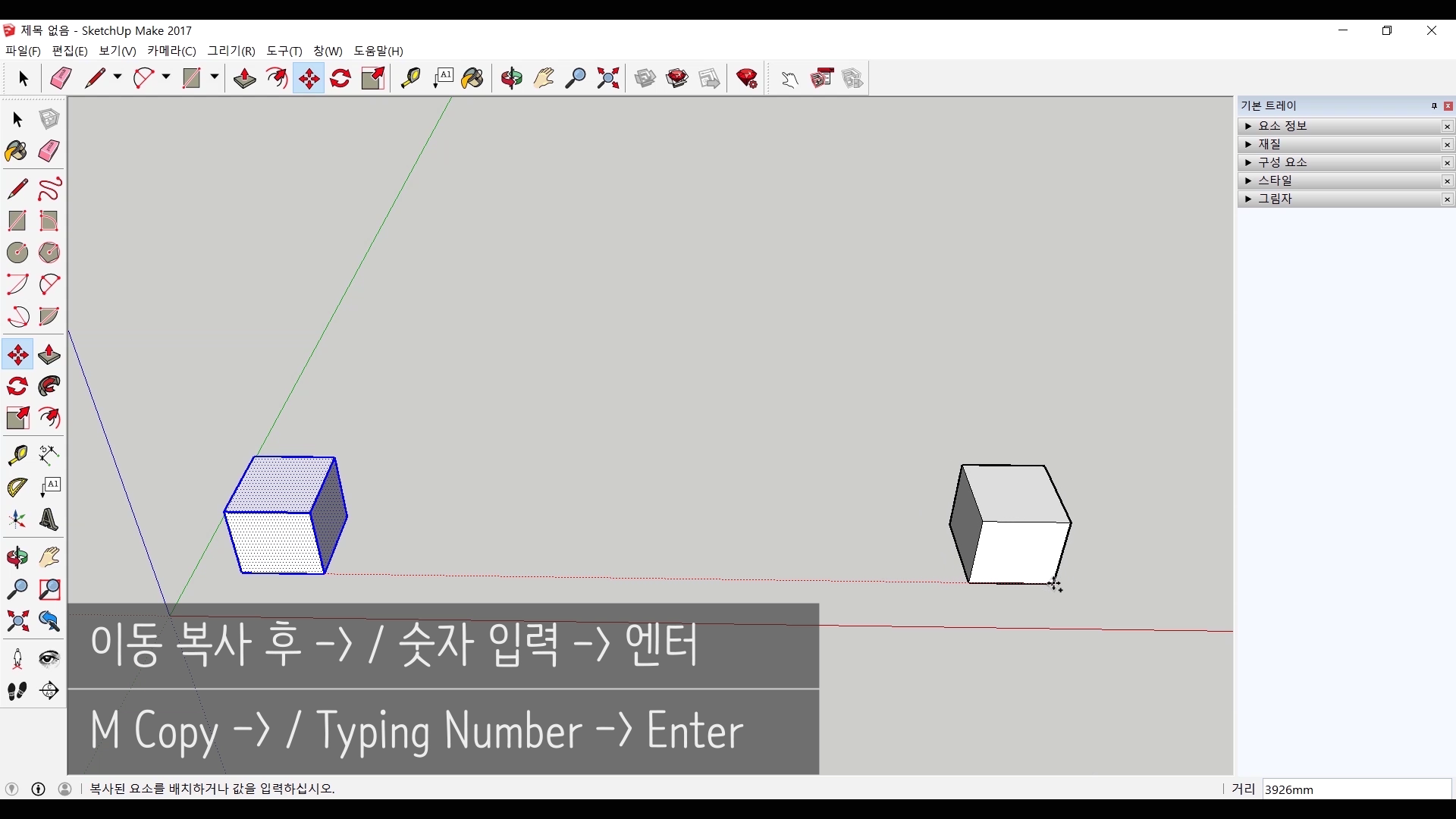The width and height of the screenshot is (1456, 819).
Task: Open the 카메라(C) menu
Action: (171, 51)
